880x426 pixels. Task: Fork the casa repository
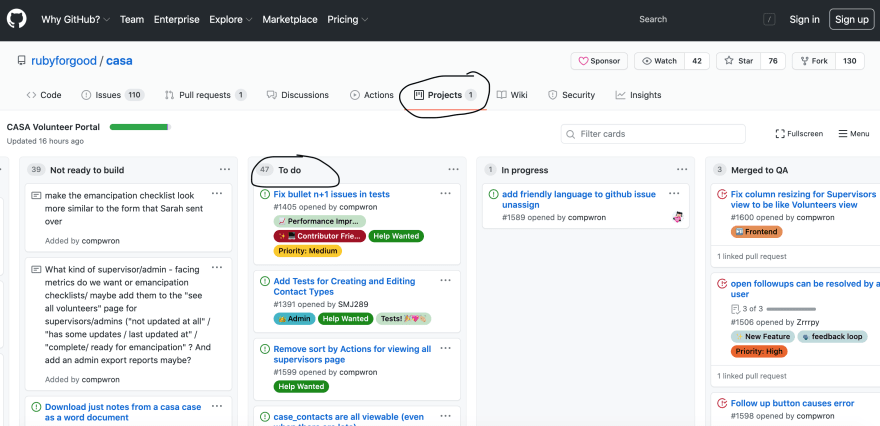point(814,61)
